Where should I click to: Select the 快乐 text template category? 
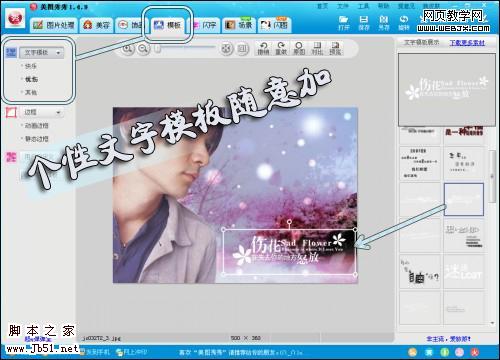point(30,66)
